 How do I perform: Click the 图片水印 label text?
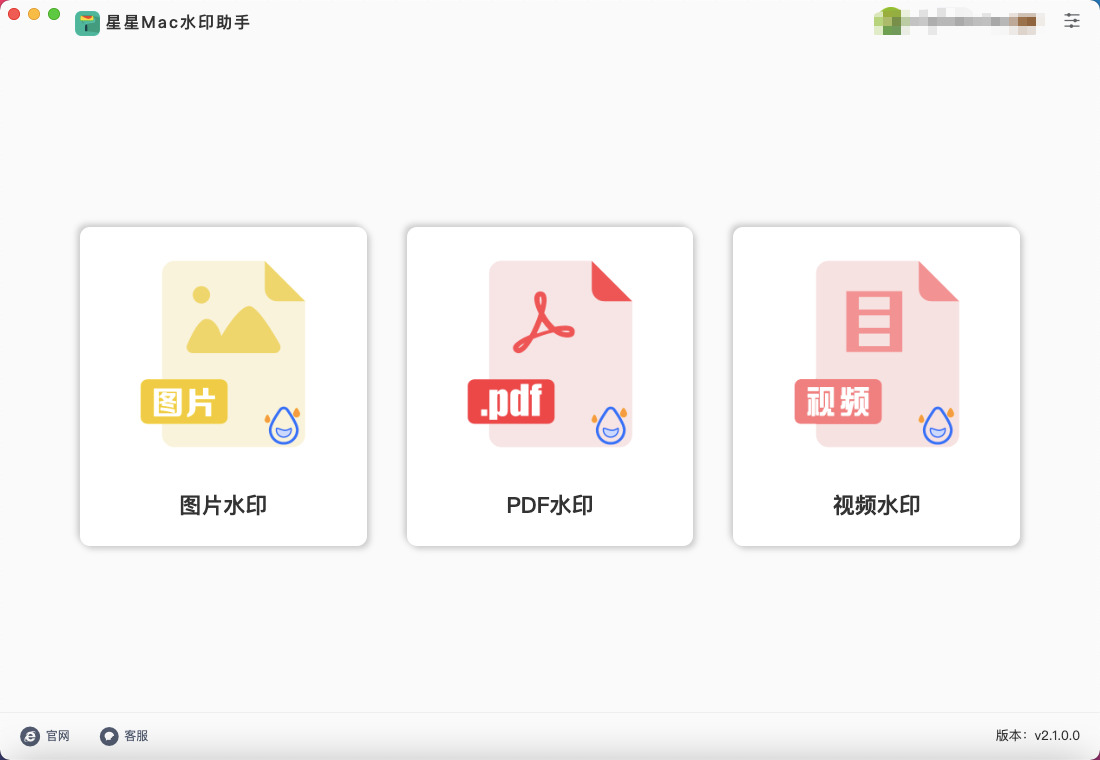pos(223,505)
